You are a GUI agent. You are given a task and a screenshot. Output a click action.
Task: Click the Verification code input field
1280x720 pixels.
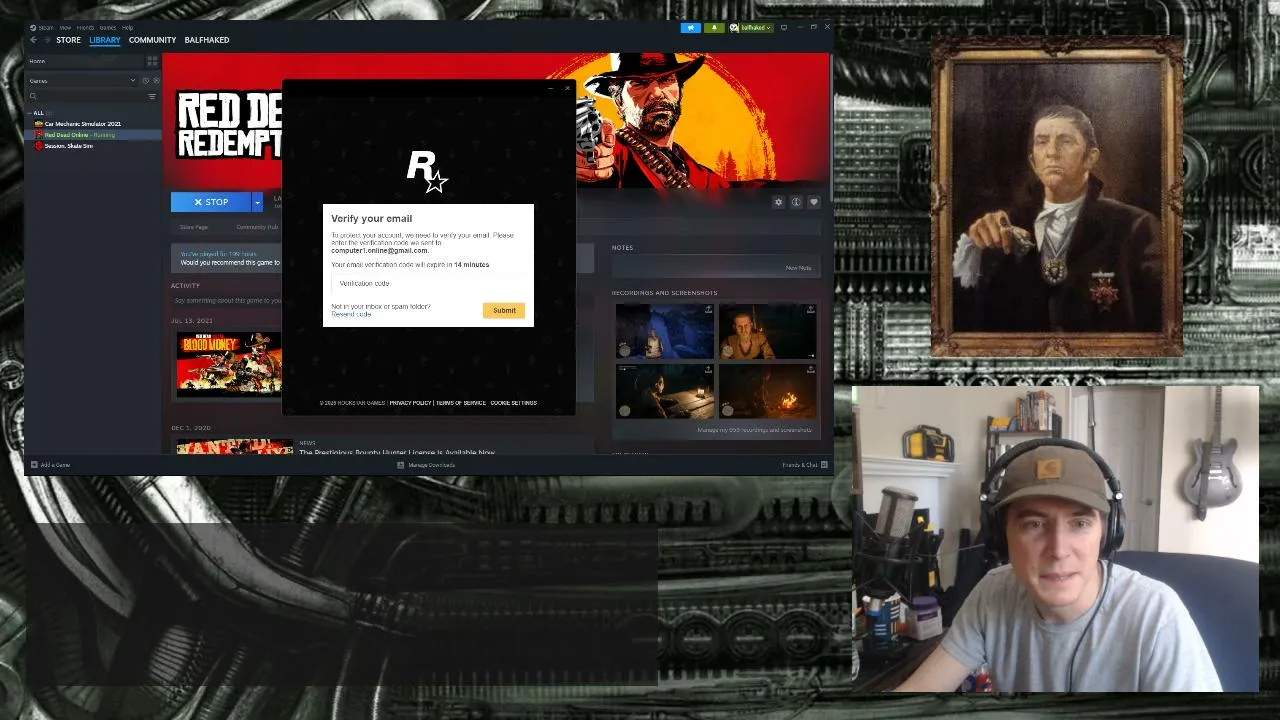click(428, 283)
